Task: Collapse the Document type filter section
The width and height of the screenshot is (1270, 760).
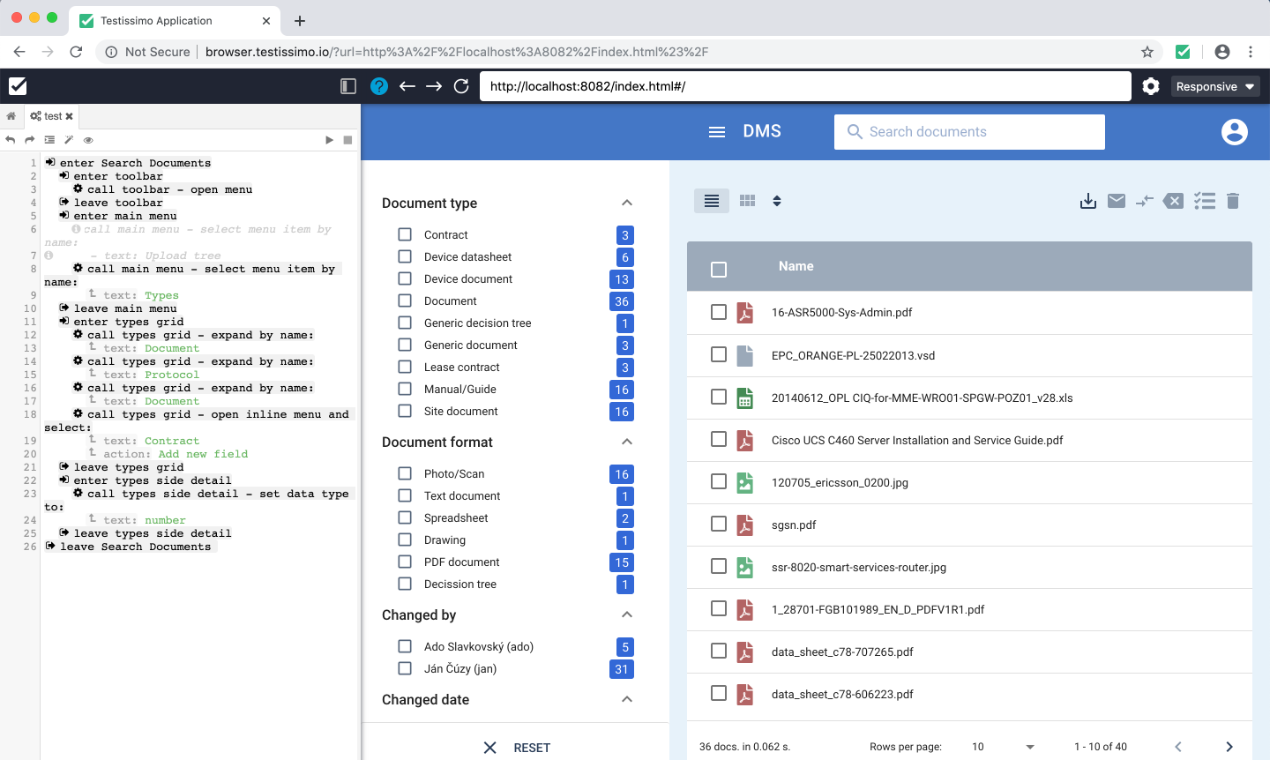Action: (x=627, y=202)
